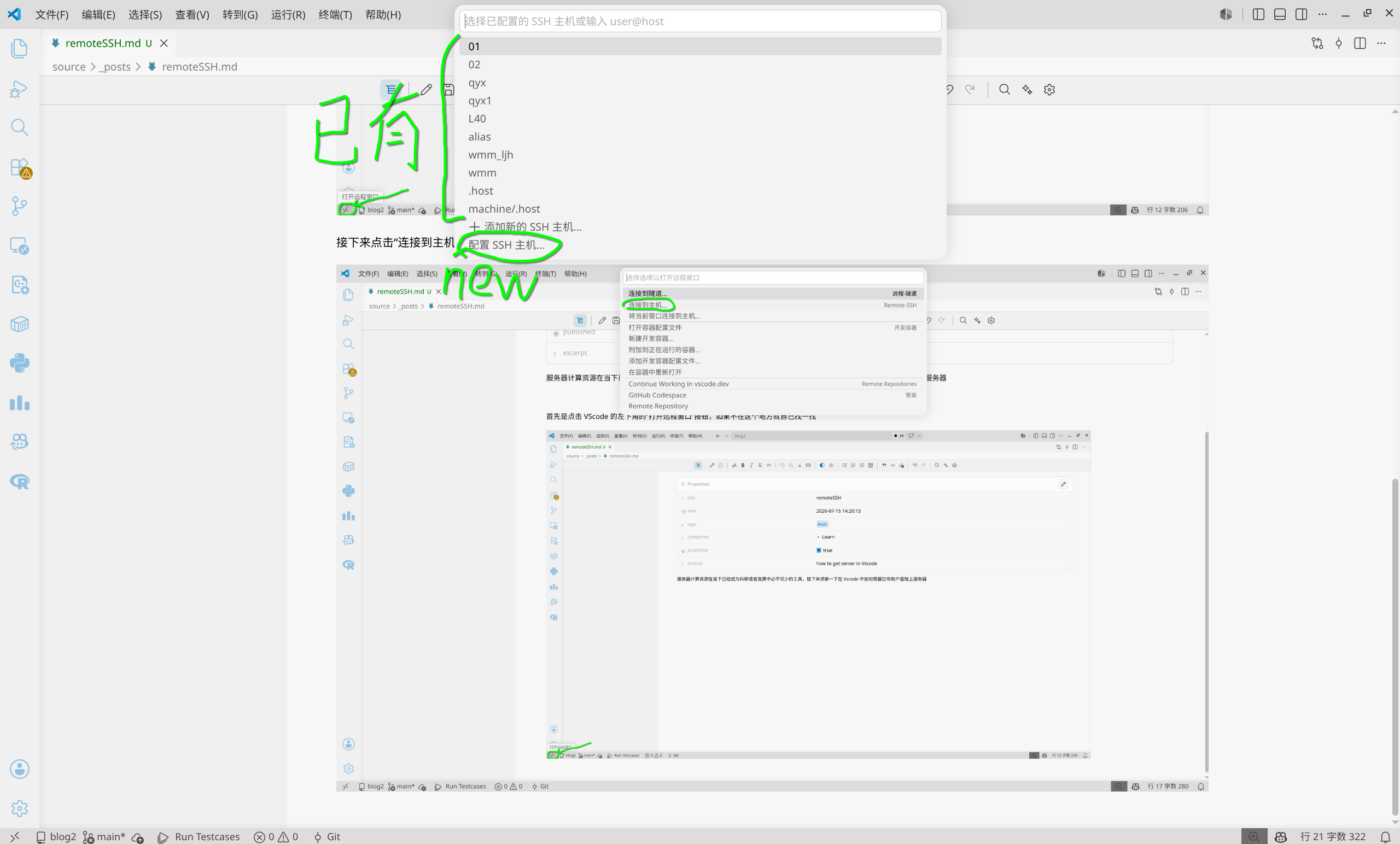This screenshot has height=844, width=1400.
Task: Click the vertical scrollbar of the editor
Action: [1395, 647]
